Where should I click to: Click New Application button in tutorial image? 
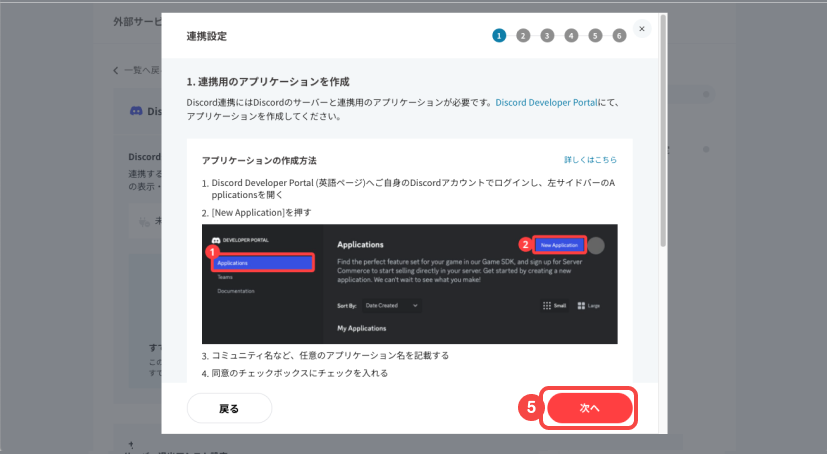(558, 245)
